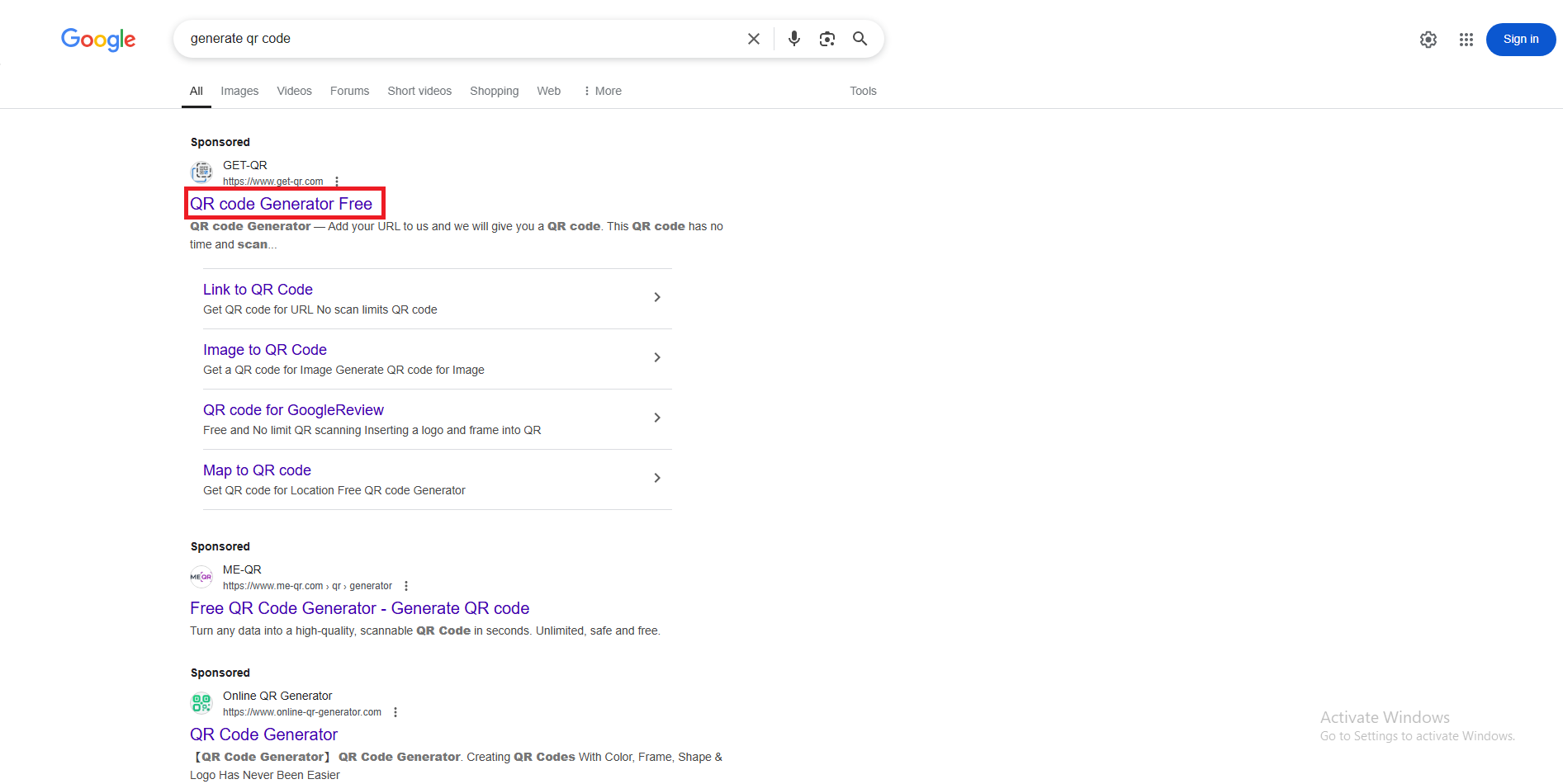This screenshot has width=1563, height=784.
Task: Open search by image camera
Action: point(826,39)
